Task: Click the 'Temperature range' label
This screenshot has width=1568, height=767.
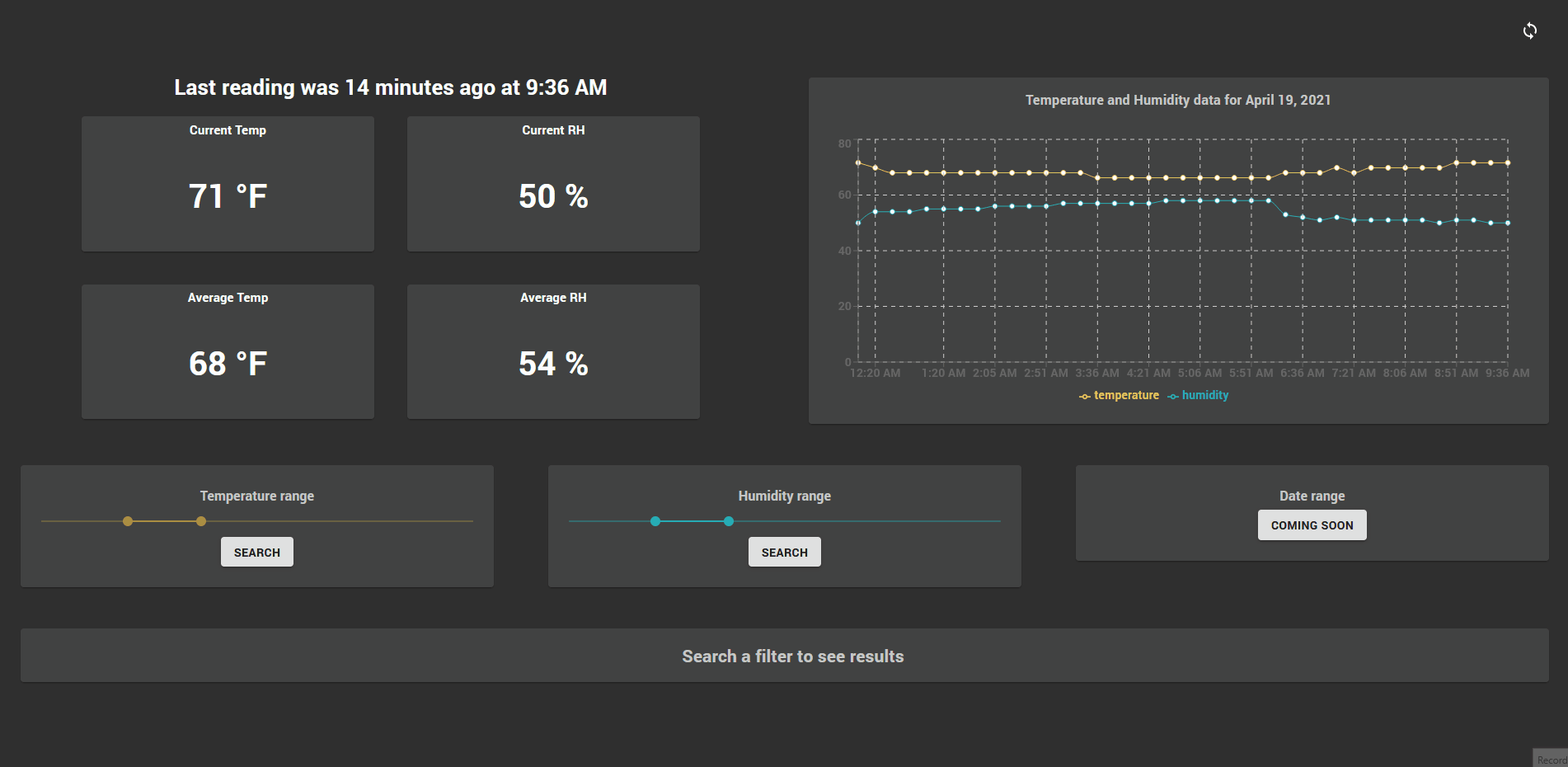Action: click(x=257, y=496)
